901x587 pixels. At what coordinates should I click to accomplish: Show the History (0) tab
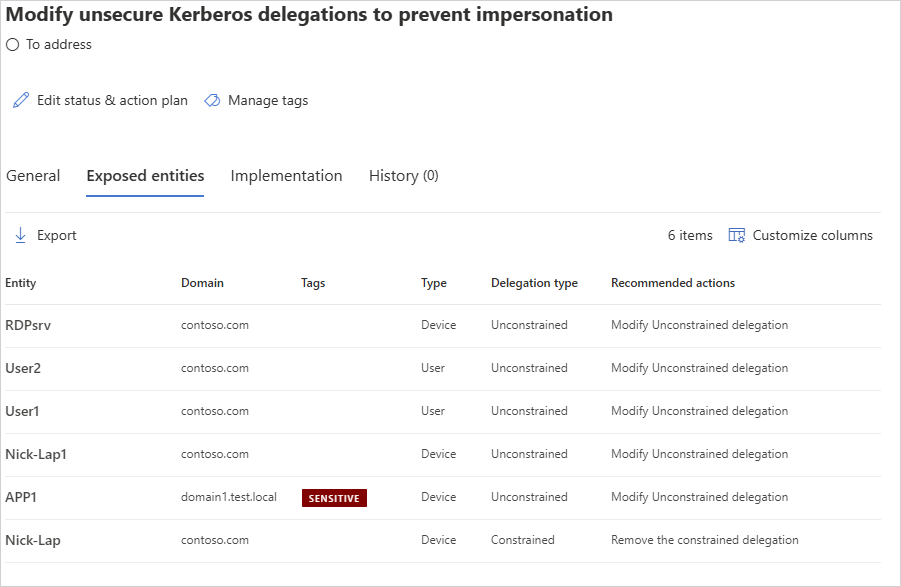pos(403,176)
